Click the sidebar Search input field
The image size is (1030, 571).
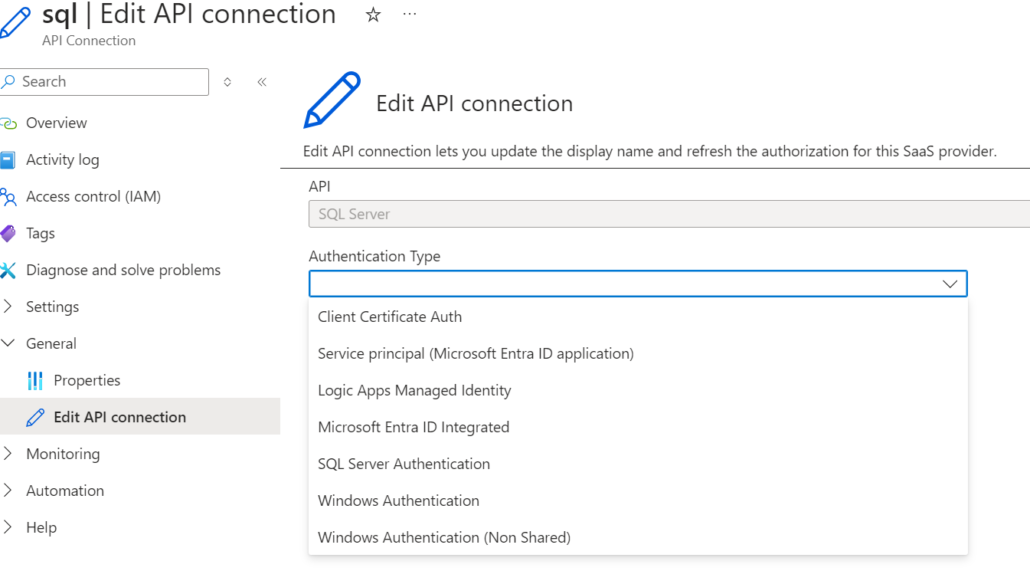point(104,81)
